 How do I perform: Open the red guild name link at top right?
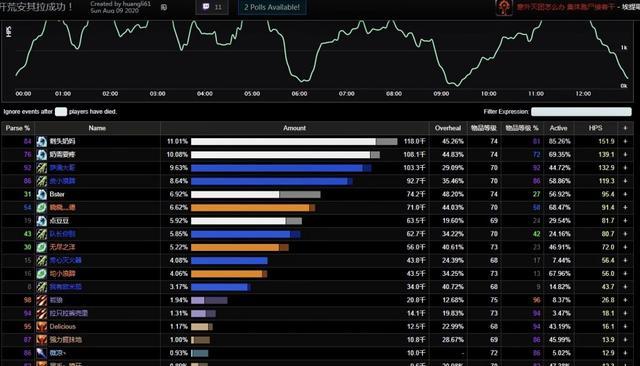[x=565, y=7]
